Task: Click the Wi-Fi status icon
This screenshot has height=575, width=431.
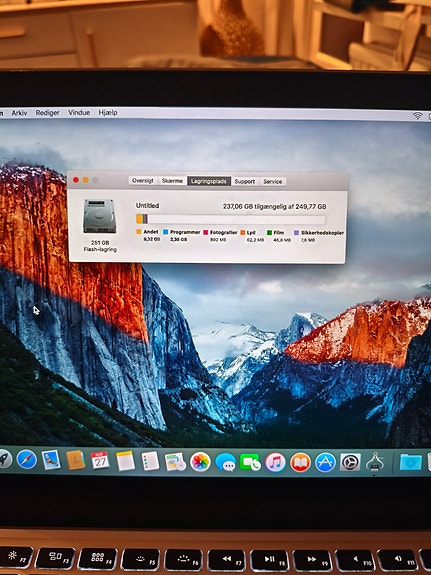Action: (417, 115)
